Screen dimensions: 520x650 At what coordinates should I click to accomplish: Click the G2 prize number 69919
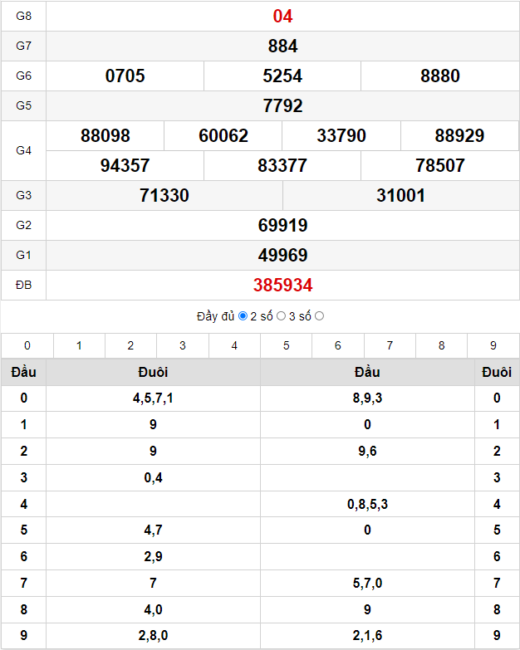point(283,226)
